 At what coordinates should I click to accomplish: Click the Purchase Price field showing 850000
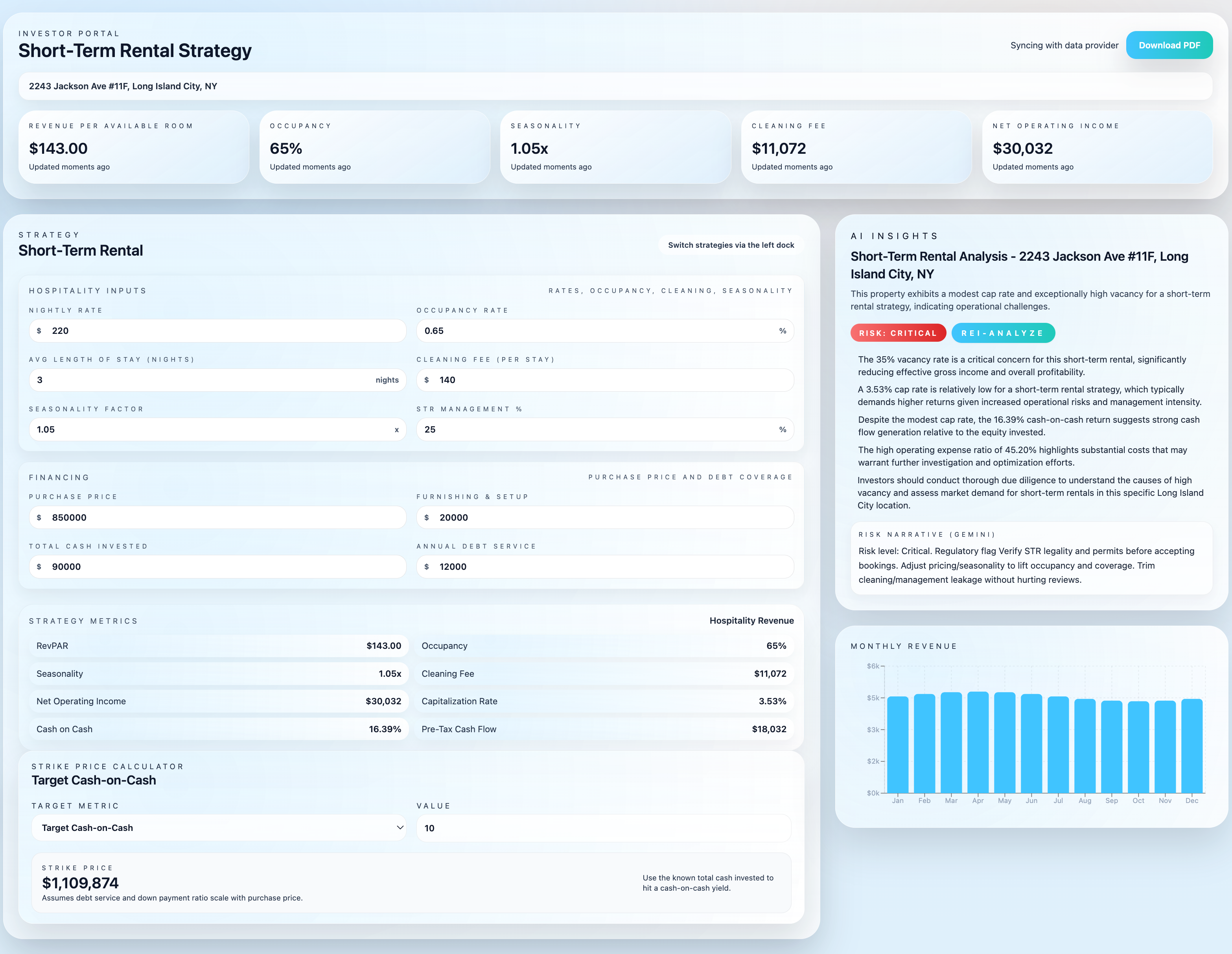218,517
